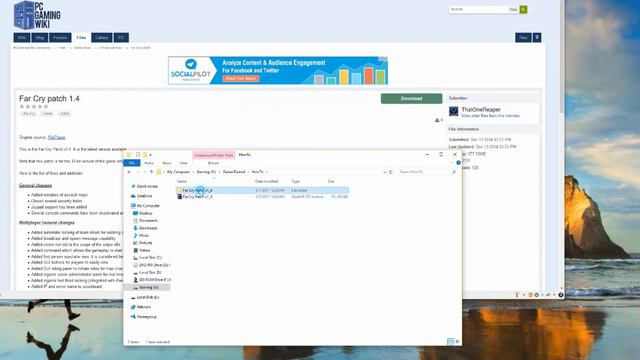
Task: Open the Share ribbon tab in Explorer
Action: (x=167, y=163)
